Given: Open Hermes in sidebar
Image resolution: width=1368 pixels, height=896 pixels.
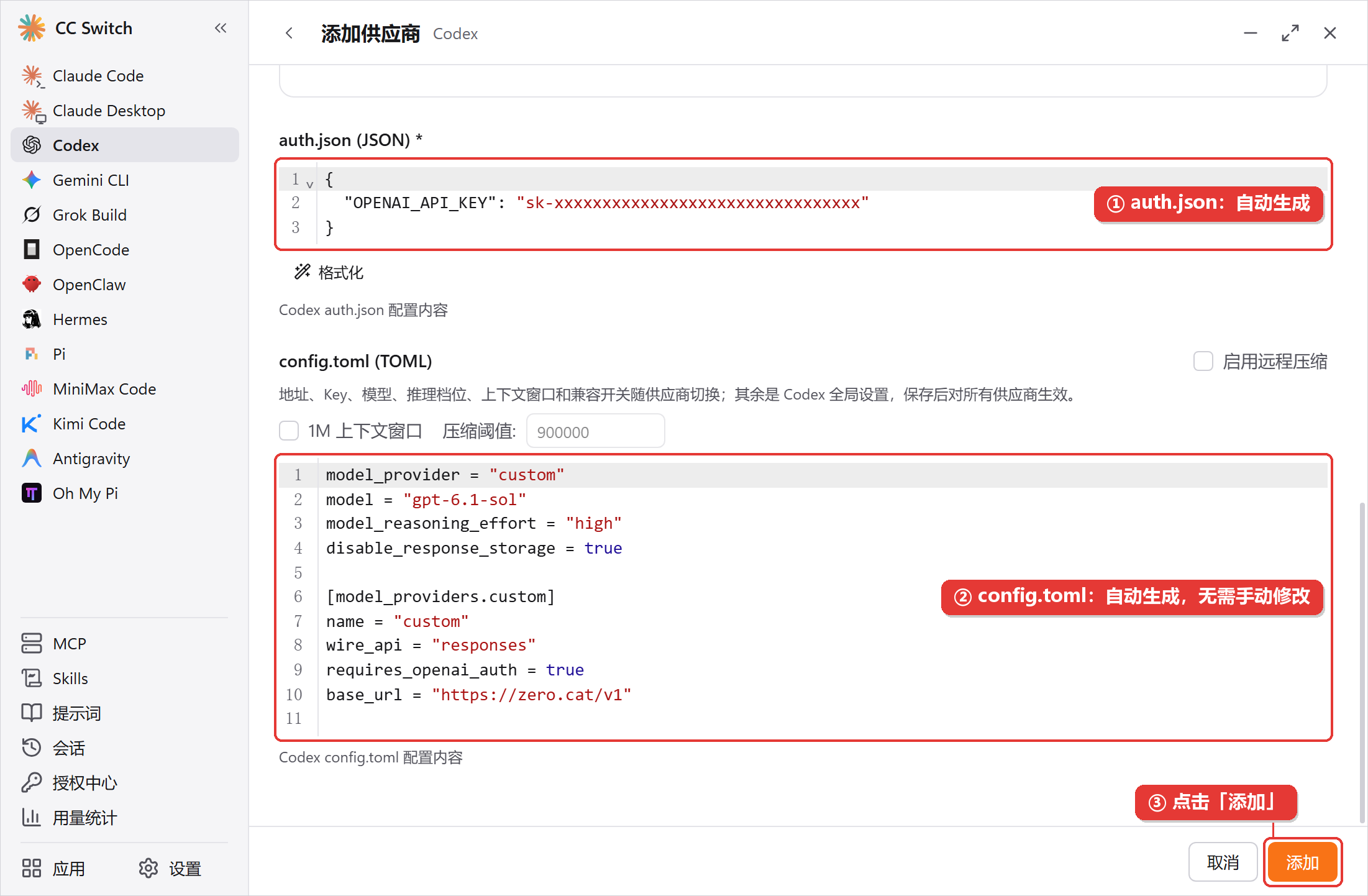Looking at the screenshot, I should [x=124, y=319].
